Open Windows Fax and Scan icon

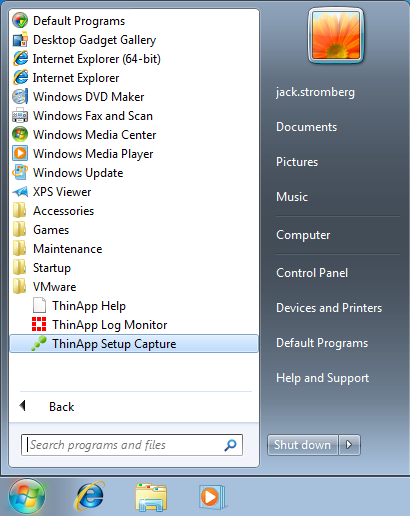click(x=20, y=115)
